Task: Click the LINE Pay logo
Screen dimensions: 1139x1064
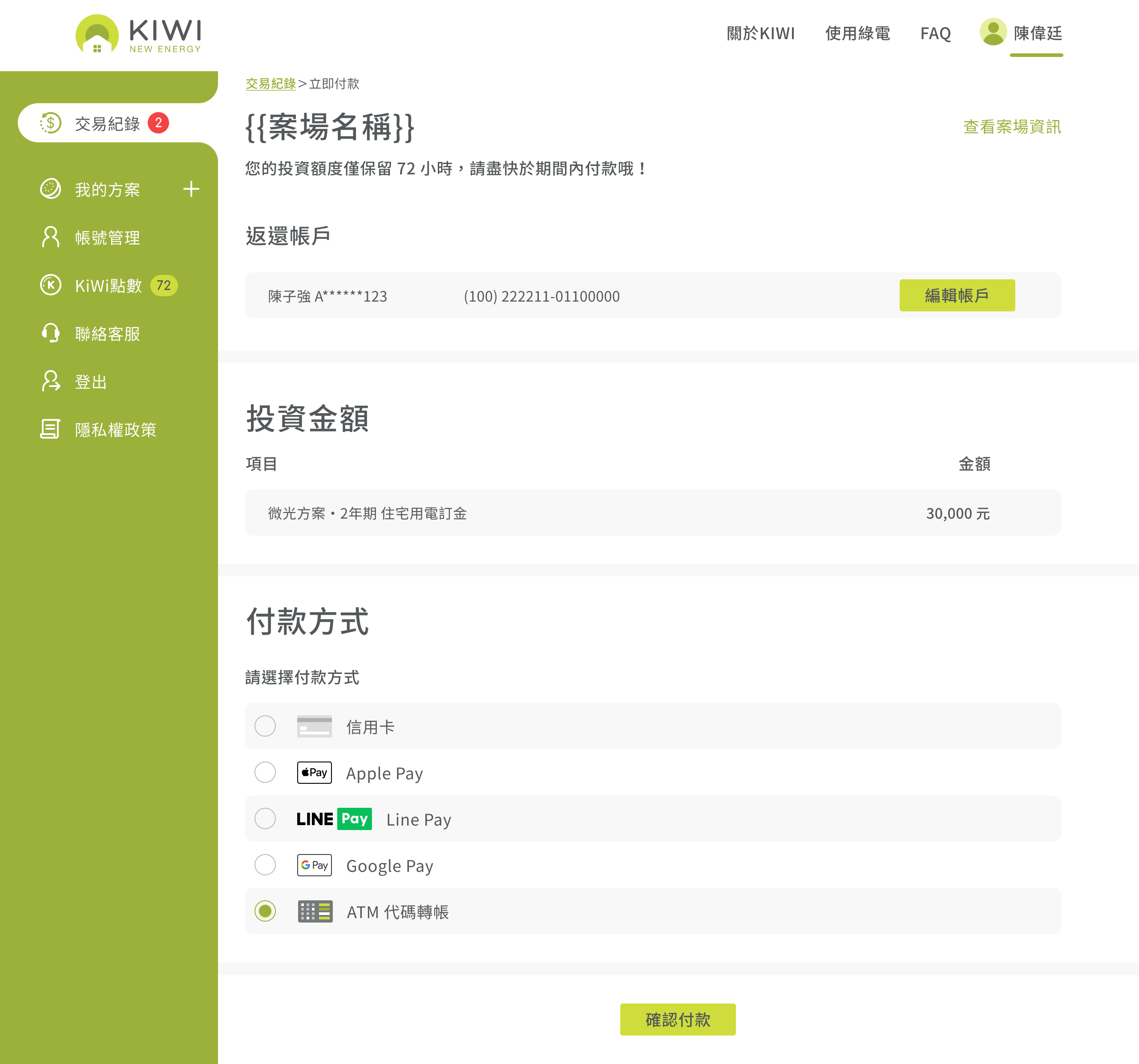Action: (334, 819)
